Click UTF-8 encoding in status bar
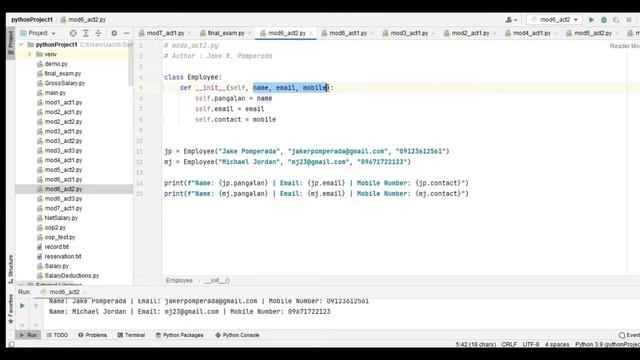This screenshot has width=640, height=360. [531, 344]
